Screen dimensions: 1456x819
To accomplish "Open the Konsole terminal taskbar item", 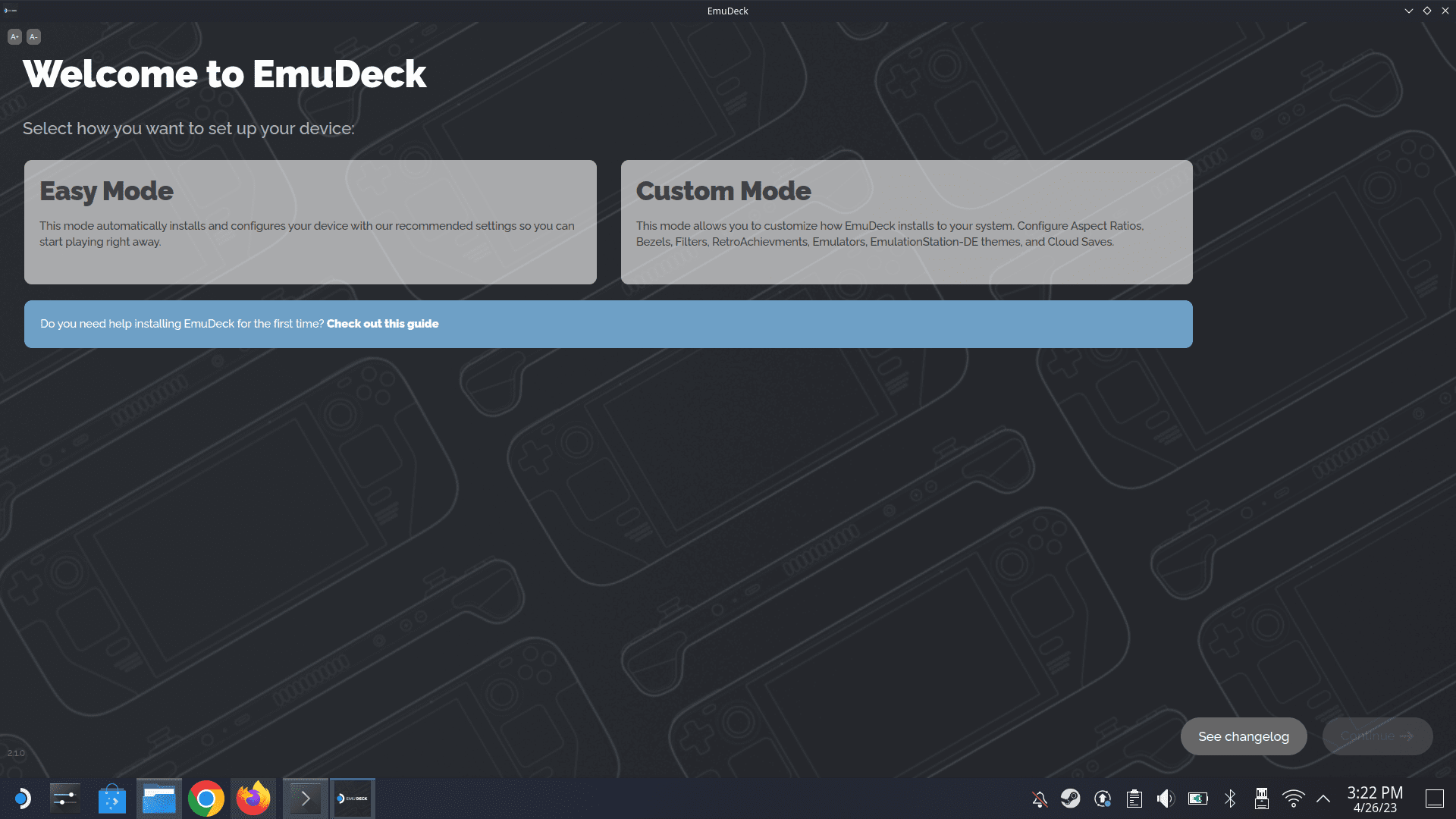I will [x=306, y=799].
